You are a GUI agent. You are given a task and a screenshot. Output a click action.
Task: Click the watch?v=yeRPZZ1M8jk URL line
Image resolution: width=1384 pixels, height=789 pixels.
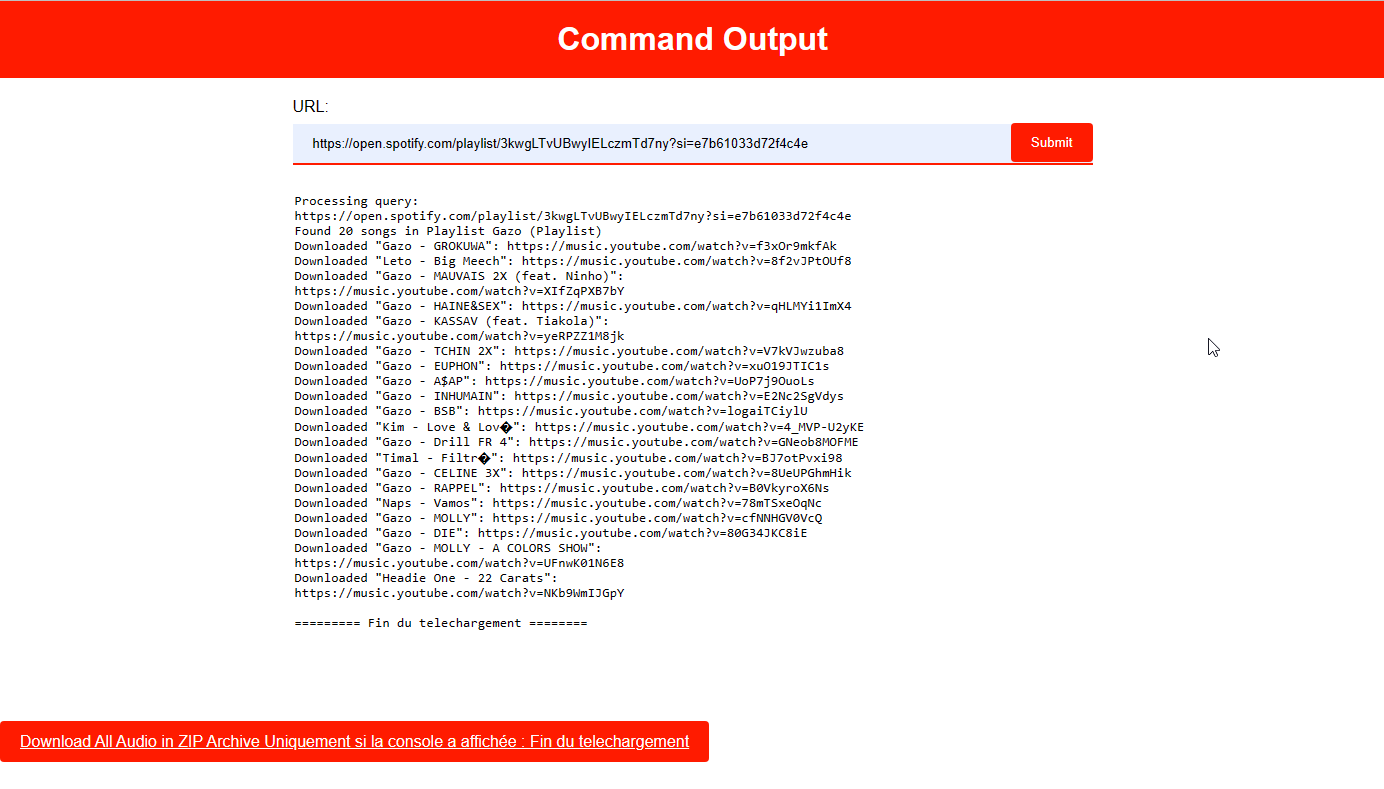click(x=459, y=336)
